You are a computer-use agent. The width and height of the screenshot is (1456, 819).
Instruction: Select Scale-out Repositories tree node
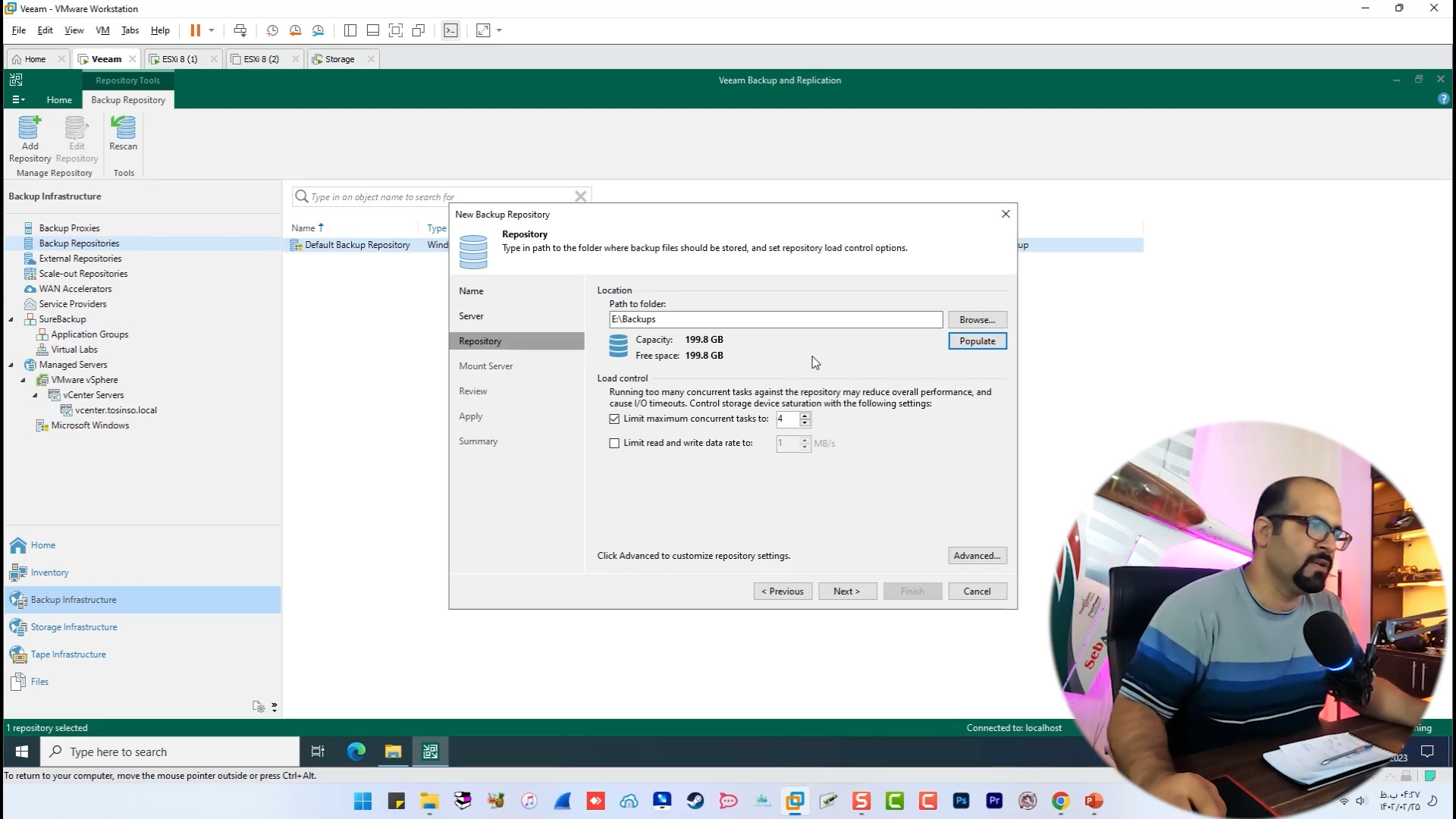click(x=83, y=274)
